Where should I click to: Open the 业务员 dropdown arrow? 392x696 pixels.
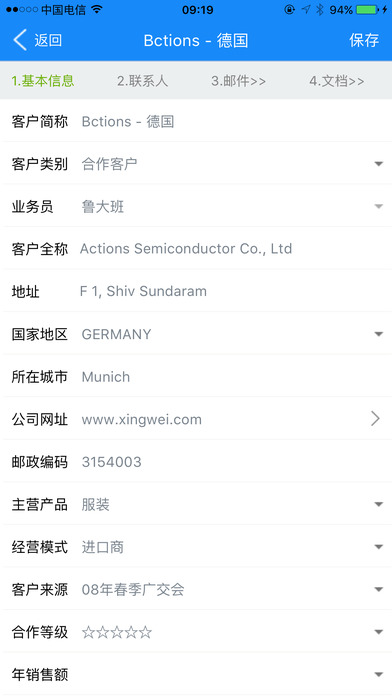378,207
